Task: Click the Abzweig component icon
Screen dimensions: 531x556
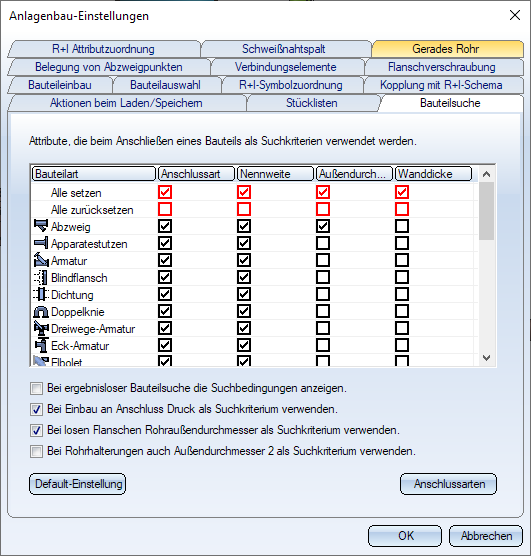Action: (41, 226)
